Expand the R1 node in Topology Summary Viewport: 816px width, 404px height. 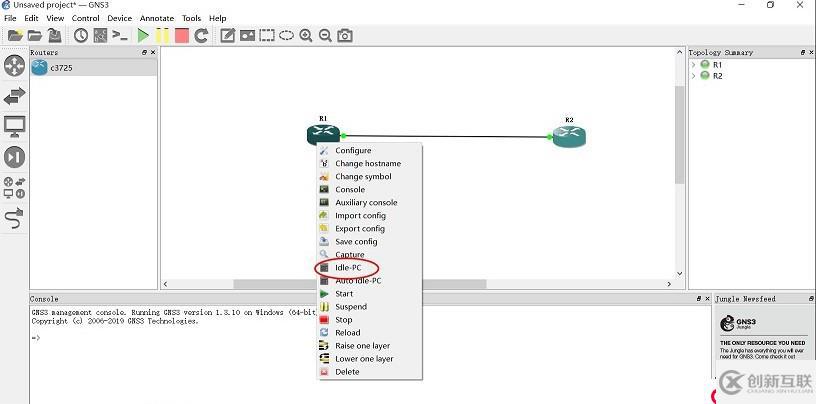pyautogui.click(x=693, y=65)
